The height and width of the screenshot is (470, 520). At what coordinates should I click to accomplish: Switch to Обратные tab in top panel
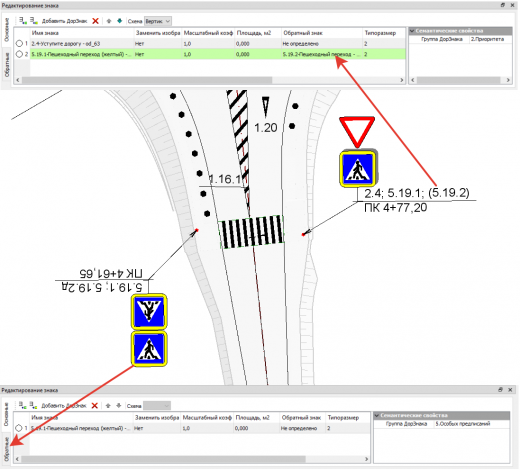point(7,64)
